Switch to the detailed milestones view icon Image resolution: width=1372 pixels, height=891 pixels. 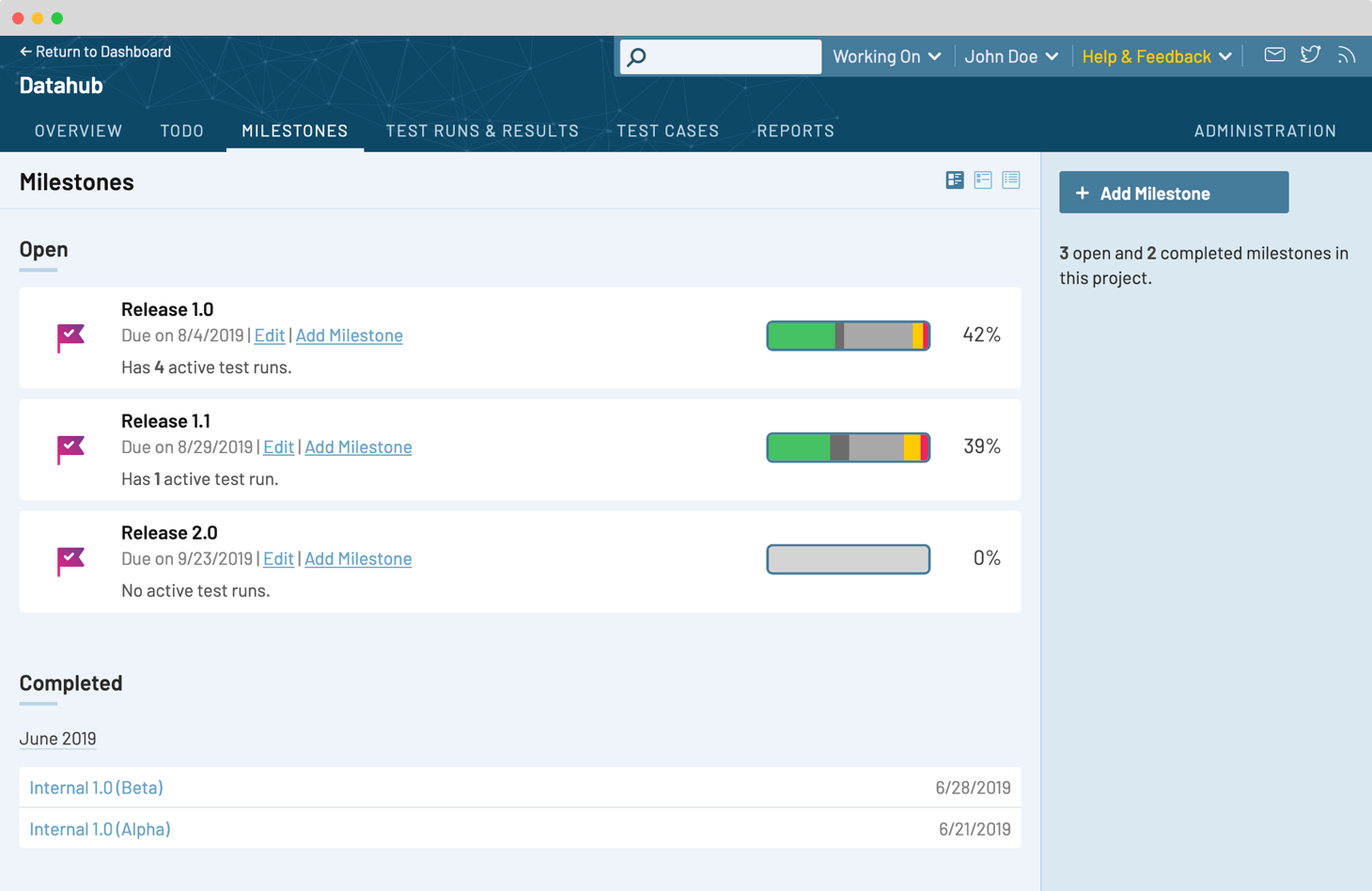[955, 180]
